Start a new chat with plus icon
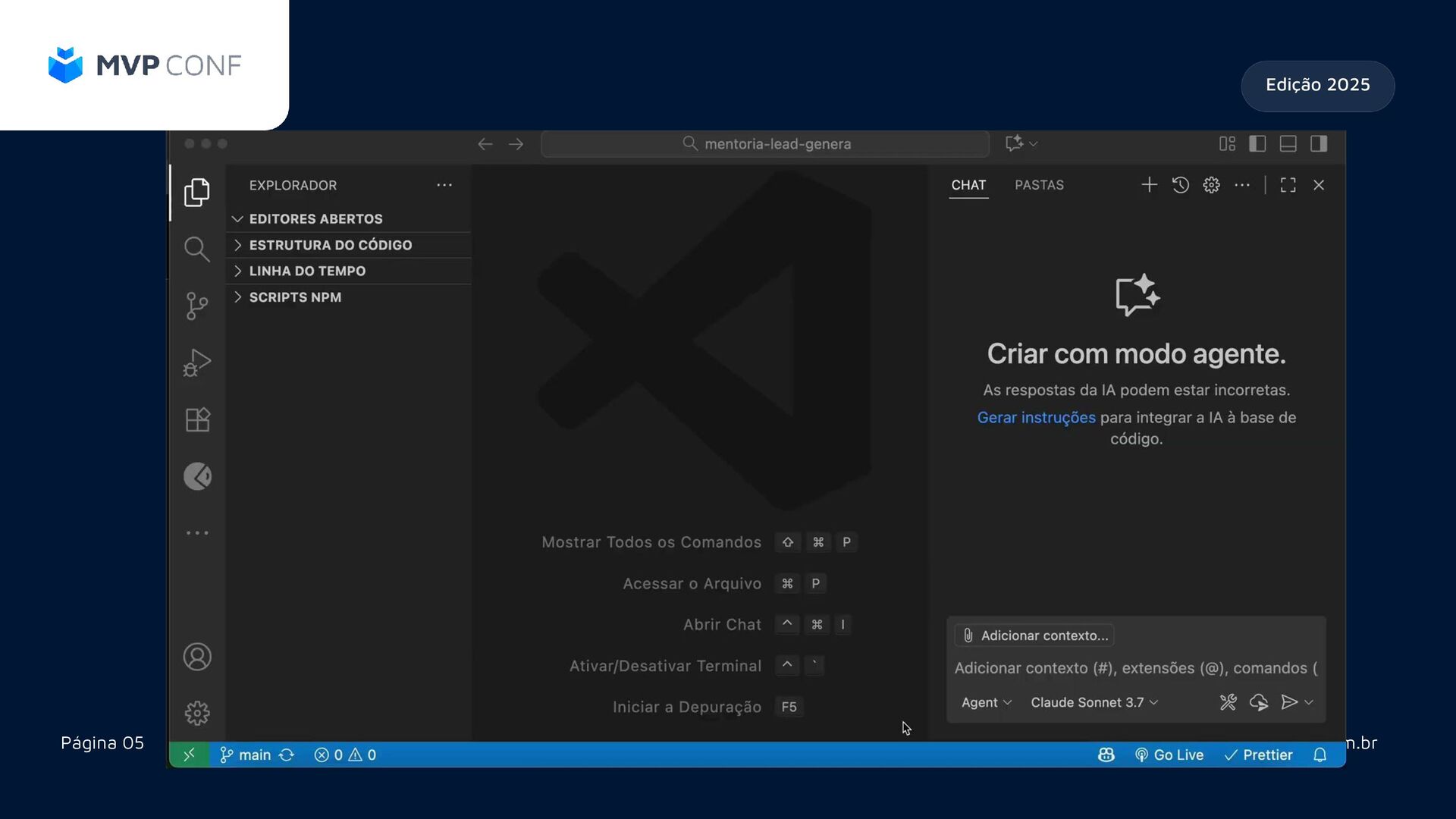The height and width of the screenshot is (819, 1456). [1149, 185]
